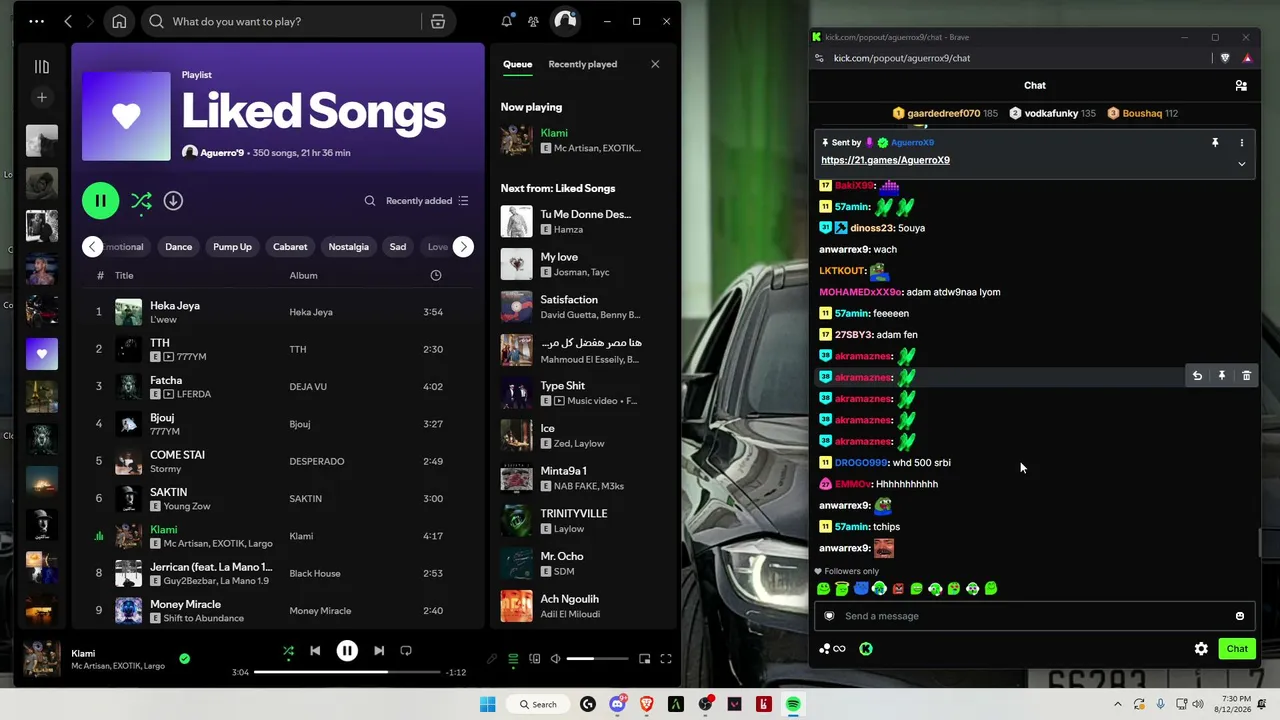Filter by the Dance chip

179,247
